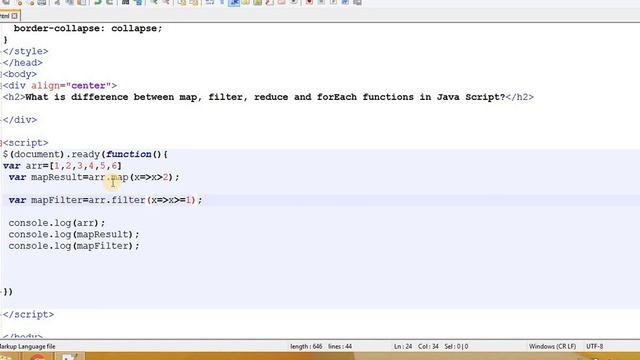This screenshot has width=640, height=360.
Task: Open 'UTF-8' encoding selector in status bar
Action: point(595,347)
